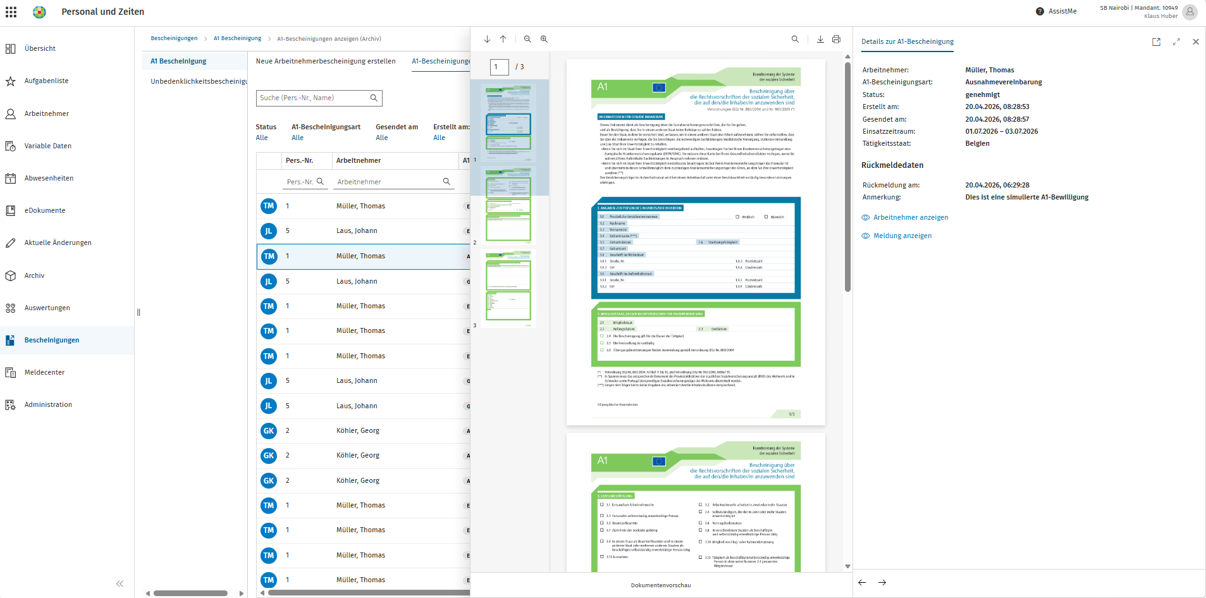The width and height of the screenshot is (1206, 598).
Task: Click the Aktuelle Änderungen pencil icon
Action: [10, 243]
